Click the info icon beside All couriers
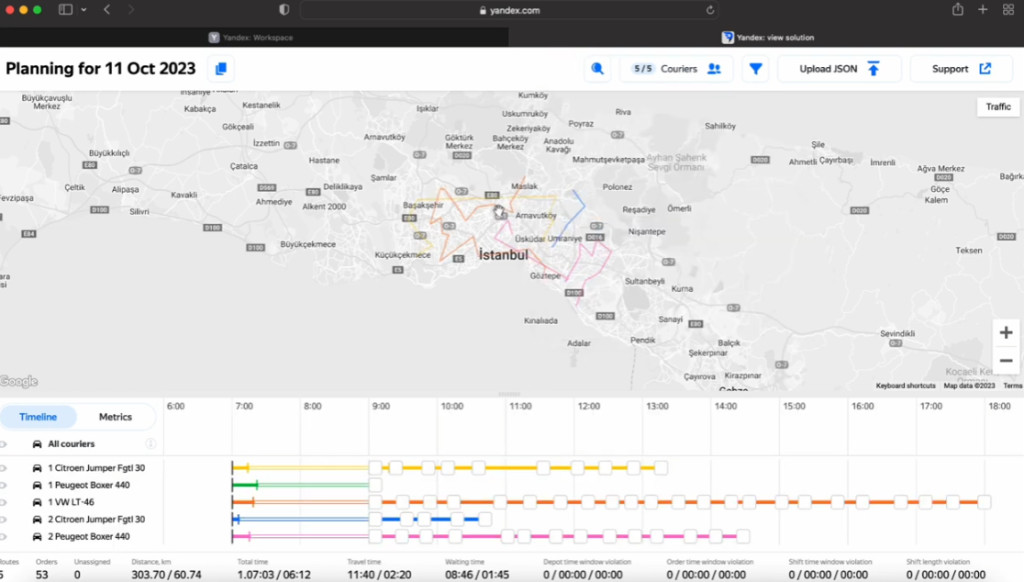This screenshot has height=582, width=1024. tap(150, 443)
